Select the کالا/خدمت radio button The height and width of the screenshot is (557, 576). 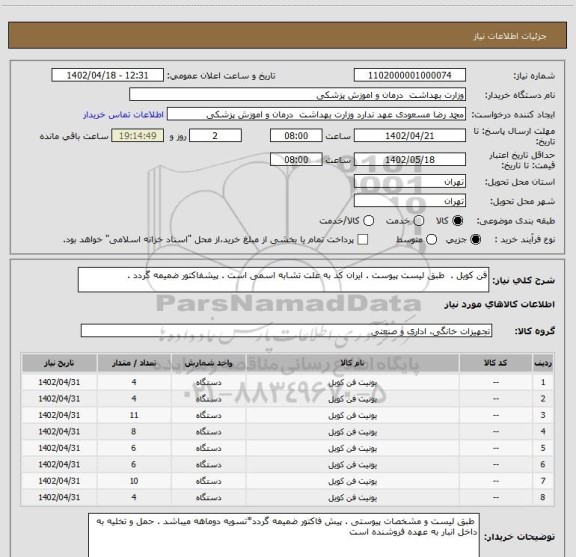click(368, 221)
